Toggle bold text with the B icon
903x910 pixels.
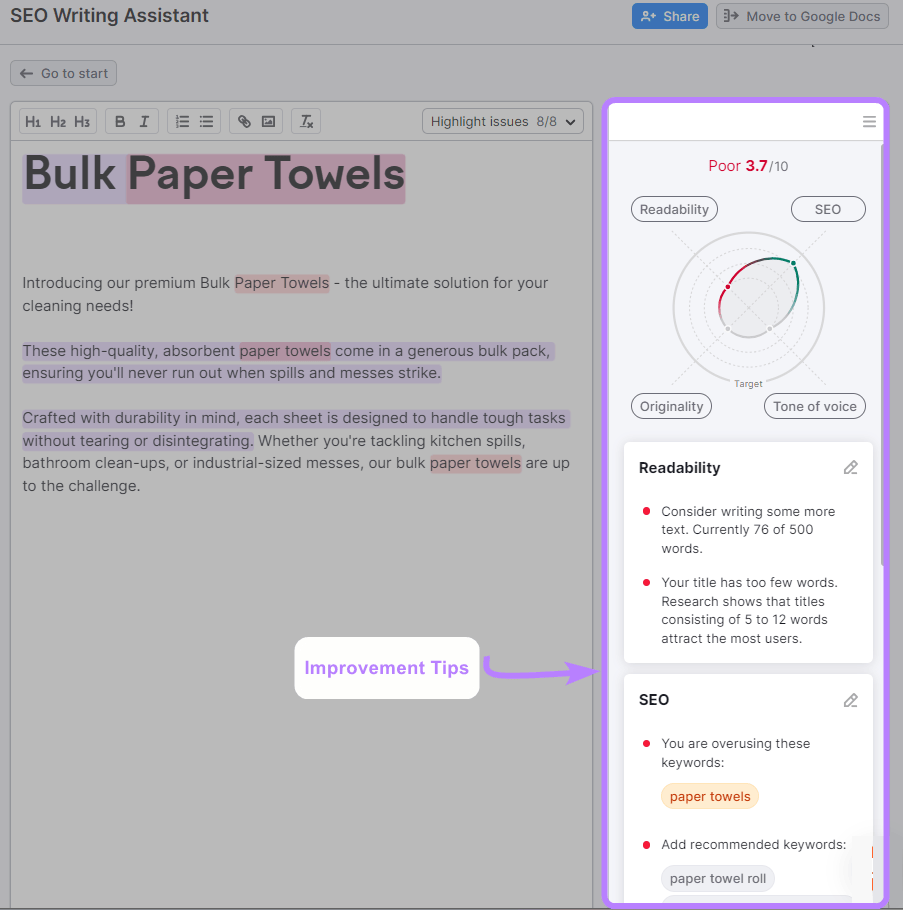120,120
